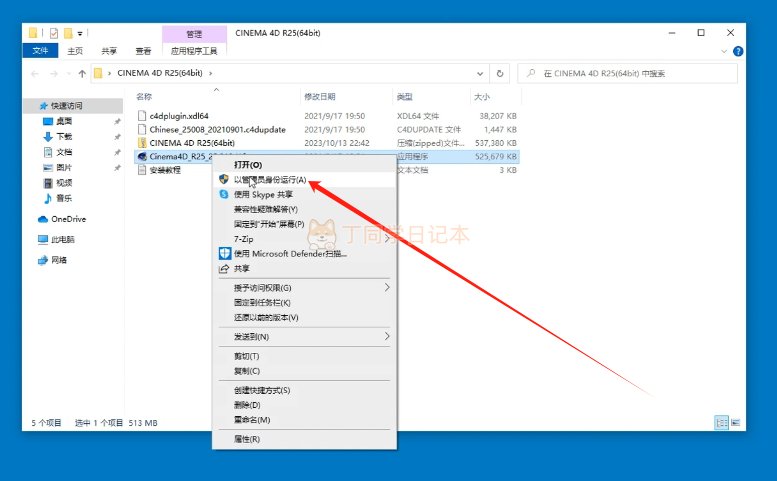The width and height of the screenshot is (777, 481).
Task: Choose 固定到任务栏(K) entry
Action: [x=262, y=302]
